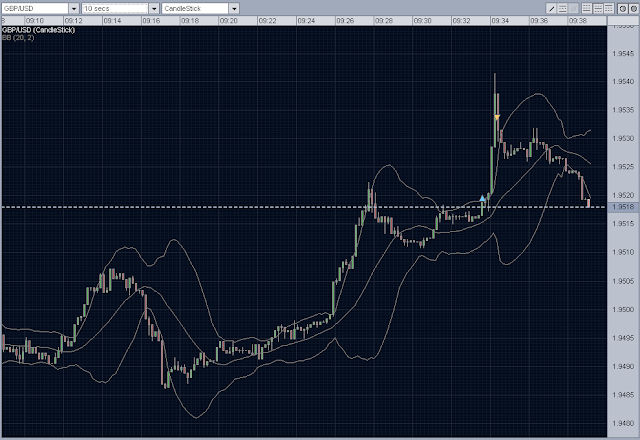
Task: Click the 1.9500 price axis label
Action: coord(624,309)
